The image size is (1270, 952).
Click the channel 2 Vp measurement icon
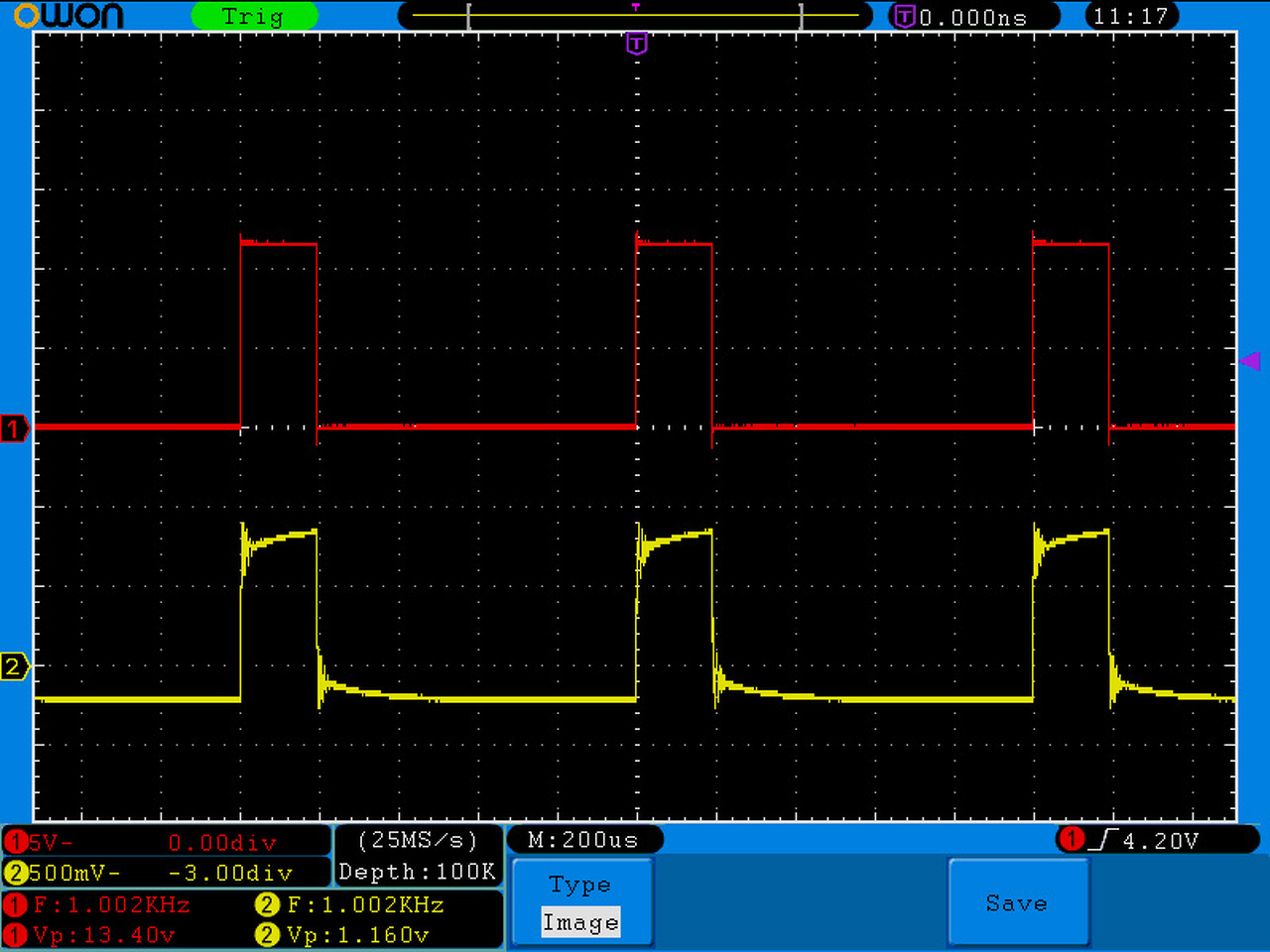coord(268,934)
